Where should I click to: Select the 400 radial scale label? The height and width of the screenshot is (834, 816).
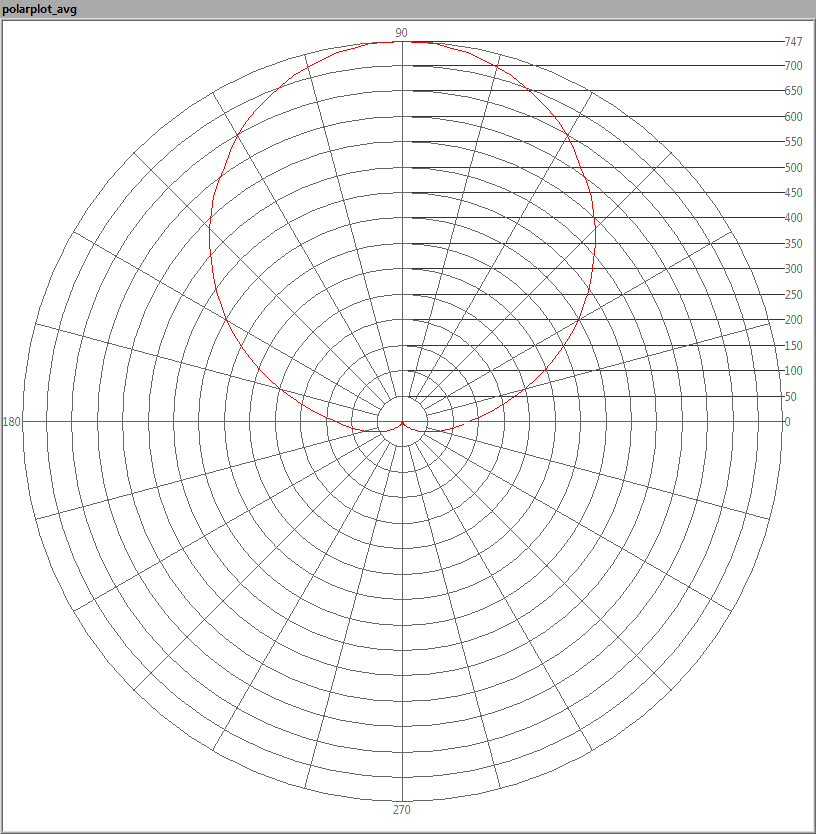pyautogui.click(x=793, y=218)
